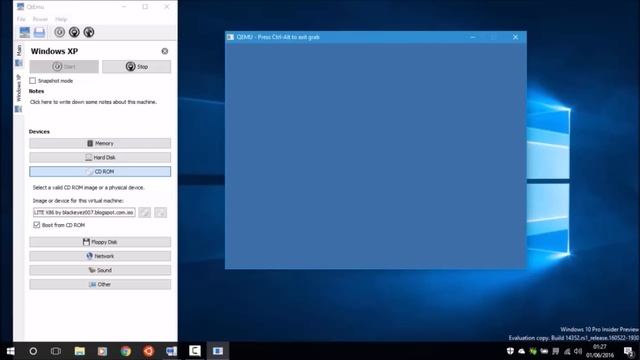640x360 pixels.
Task: Open the Power menu in Qtemu
Action: click(x=40, y=19)
